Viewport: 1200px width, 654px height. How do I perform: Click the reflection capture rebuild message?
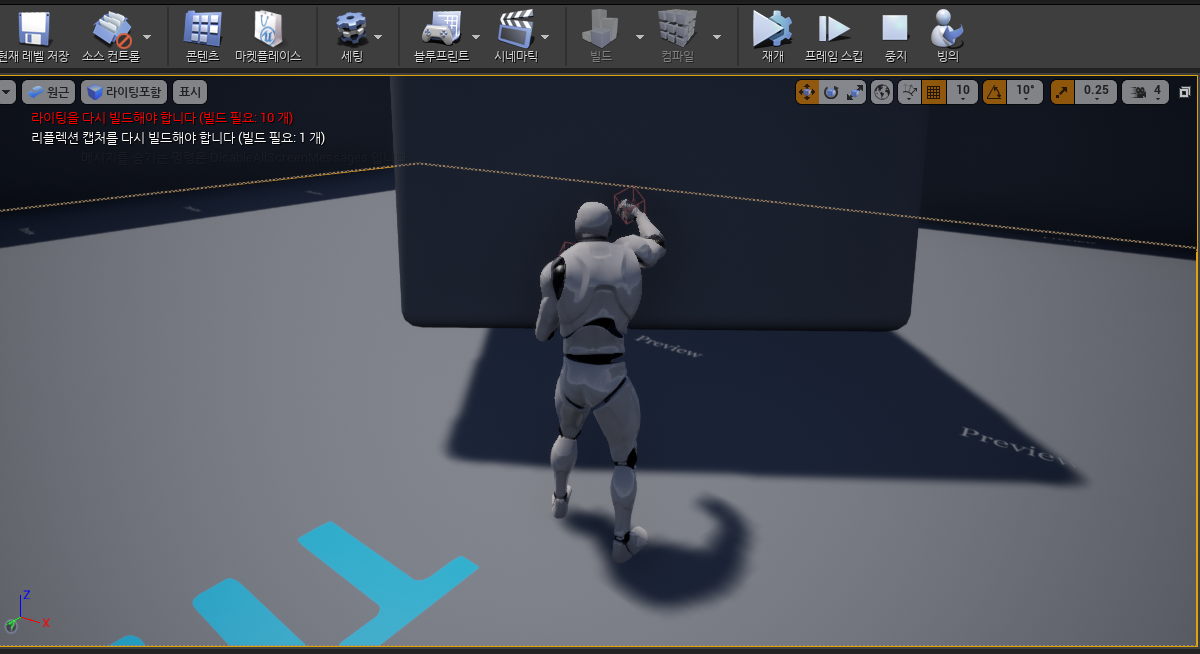point(178,137)
